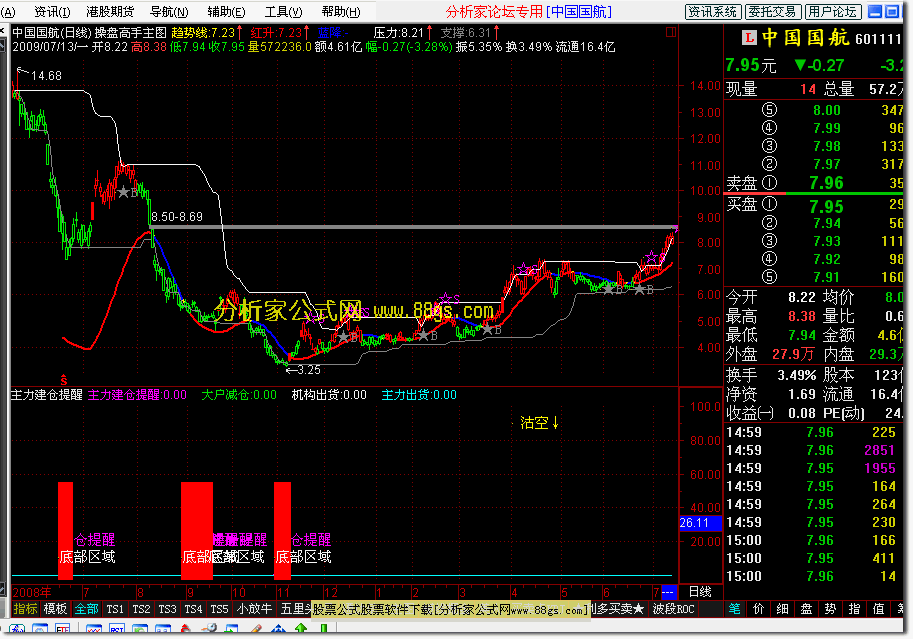Open the 帮助(H) menu
Viewport: 913px width, 639px height.
coord(341,12)
